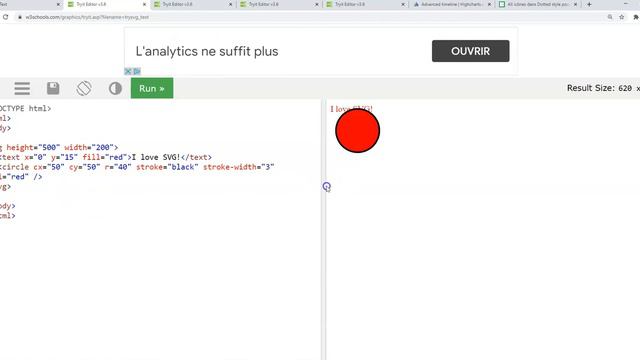This screenshot has height=360, width=640.
Task: Click the Result Size label
Action: [591, 88]
